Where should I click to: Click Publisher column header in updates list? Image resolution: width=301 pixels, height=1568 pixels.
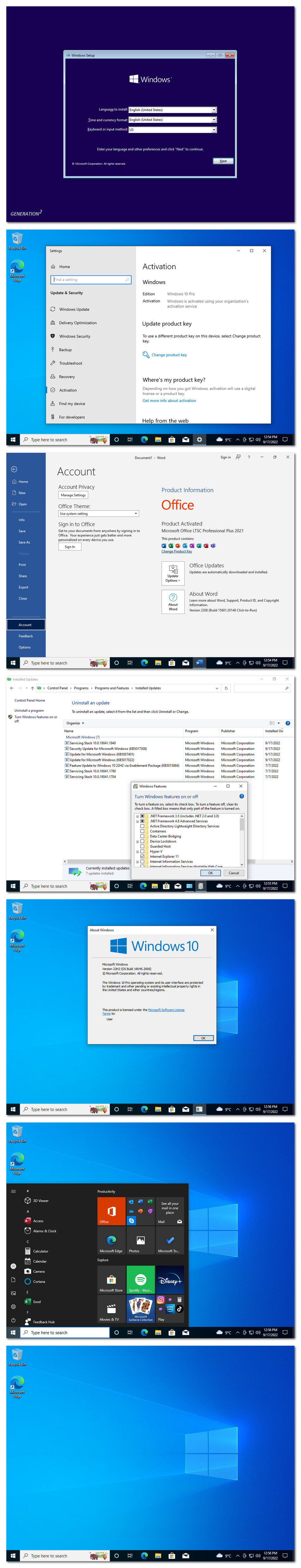(228, 731)
